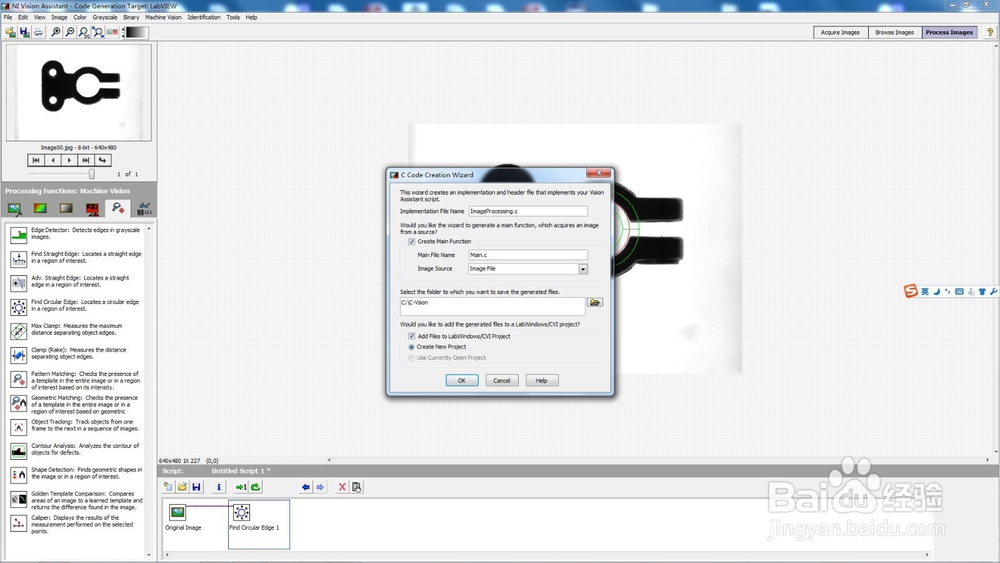Click the script step right arrow icon
Image resolution: width=1000 pixels, height=563 pixels.
pyautogui.click(x=320, y=487)
